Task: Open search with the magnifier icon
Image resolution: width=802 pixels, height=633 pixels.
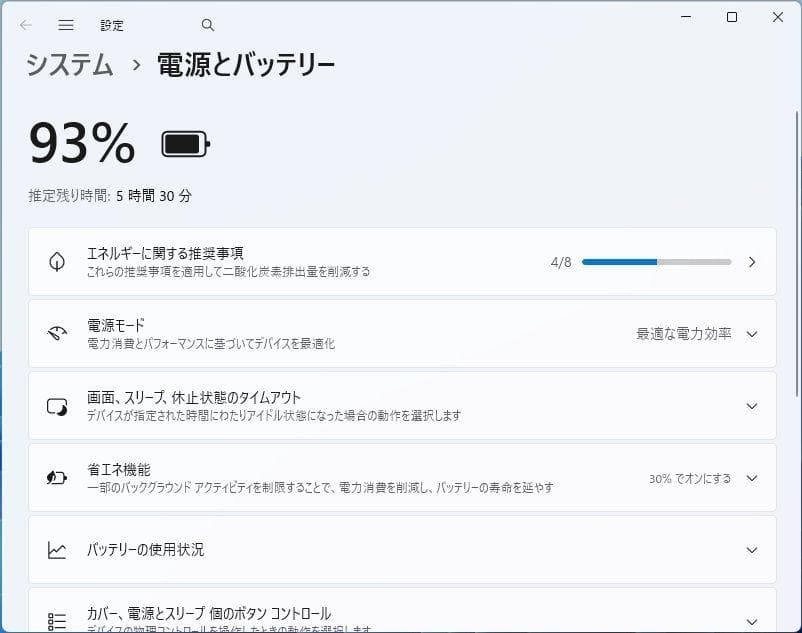Action: click(x=207, y=24)
